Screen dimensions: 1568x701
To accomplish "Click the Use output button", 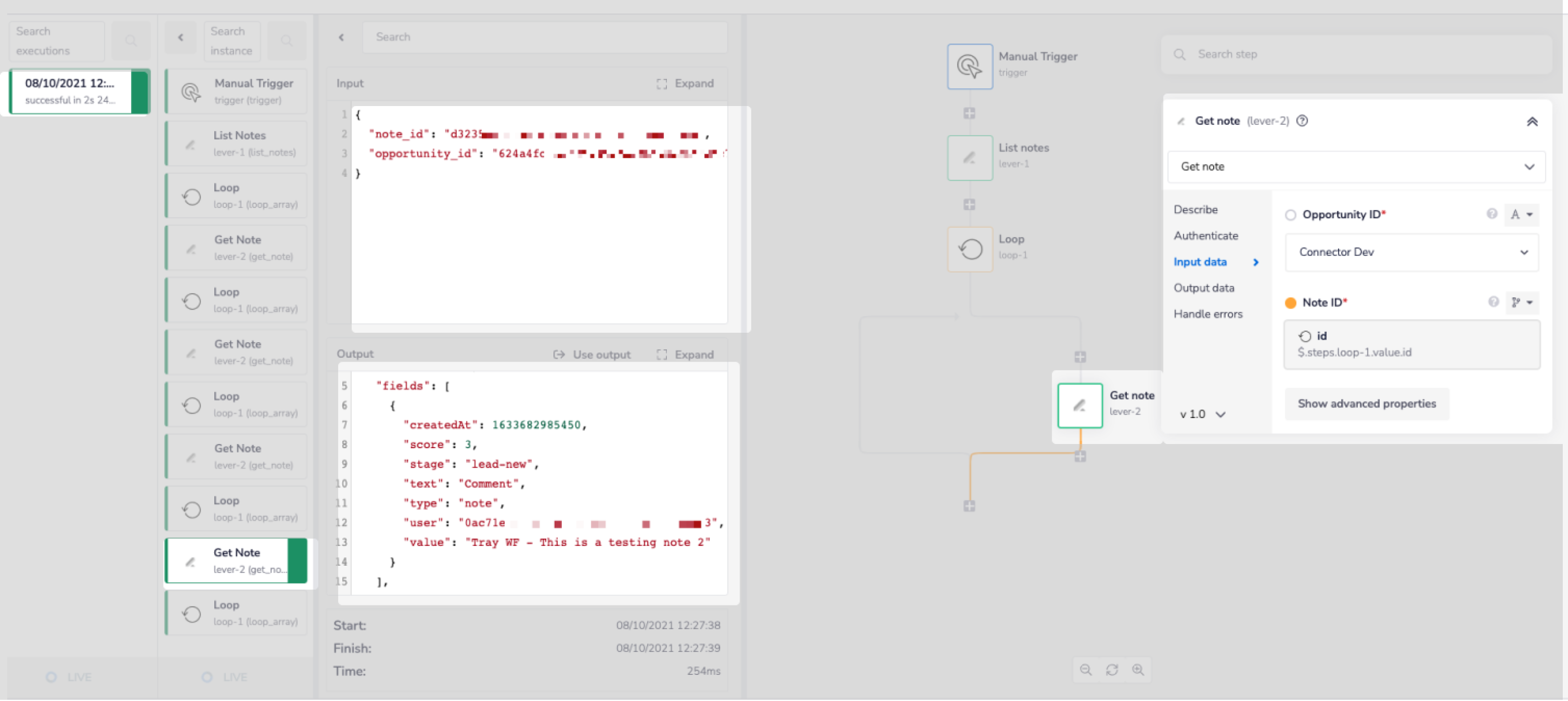I will pyautogui.click(x=592, y=354).
